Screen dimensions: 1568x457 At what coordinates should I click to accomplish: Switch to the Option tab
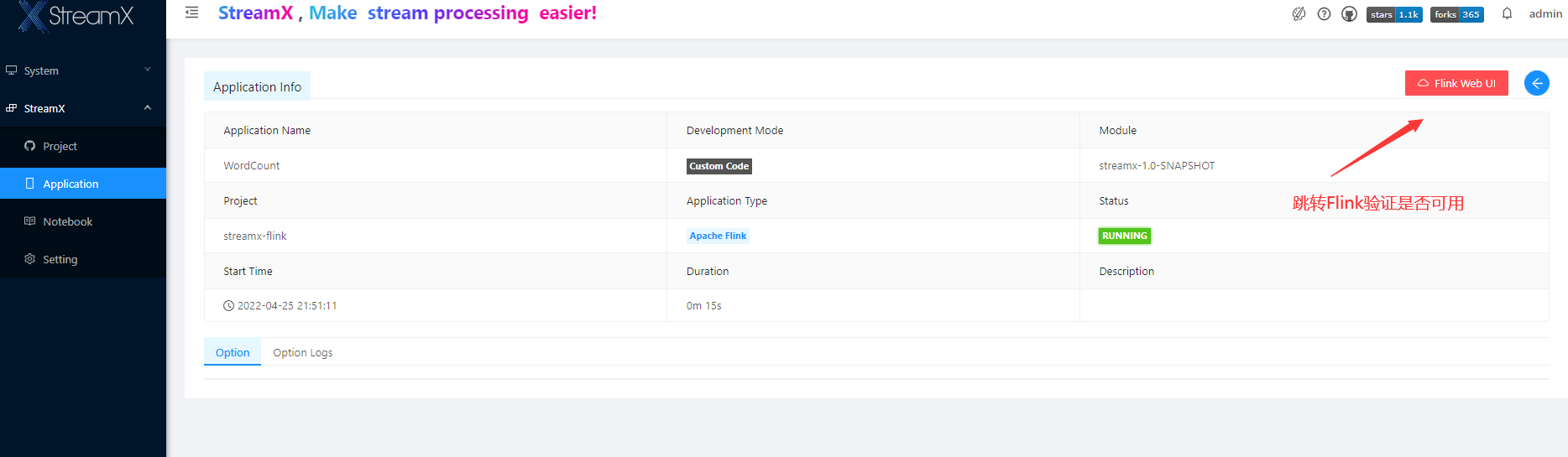233,352
